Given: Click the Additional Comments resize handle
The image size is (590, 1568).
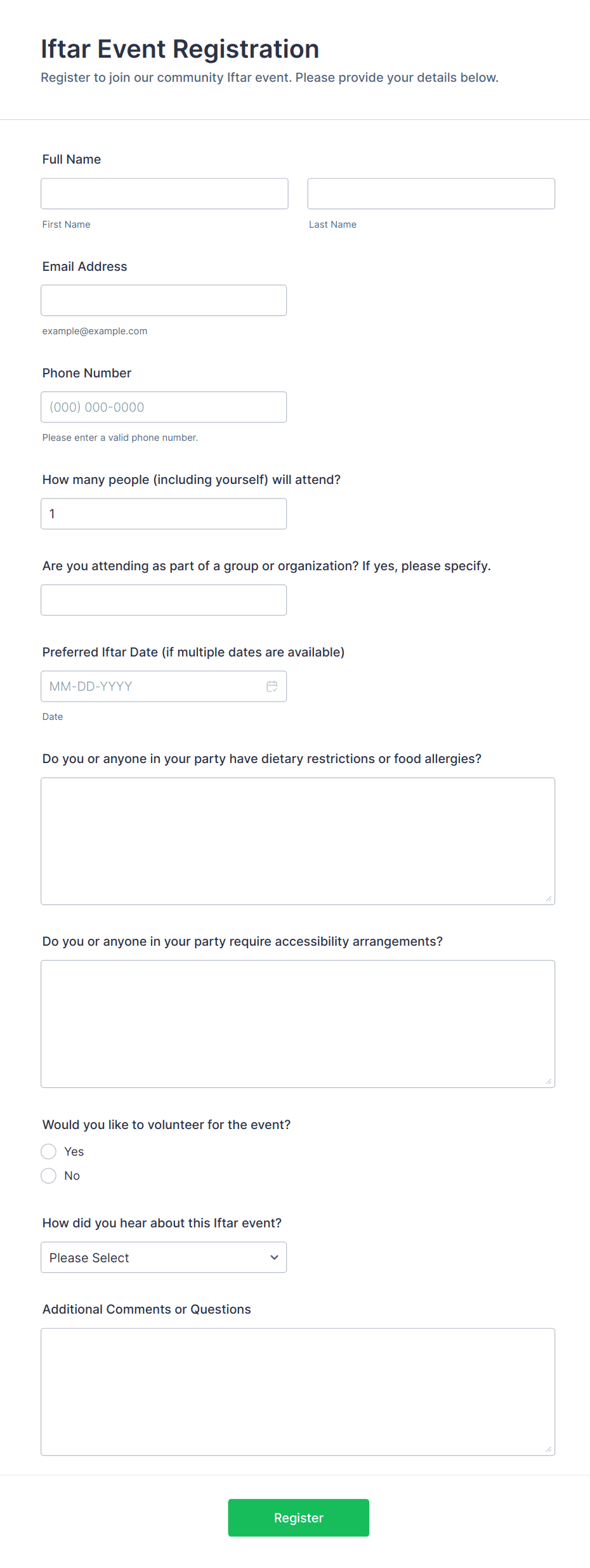Looking at the screenshot, I should pos(549,1449).
